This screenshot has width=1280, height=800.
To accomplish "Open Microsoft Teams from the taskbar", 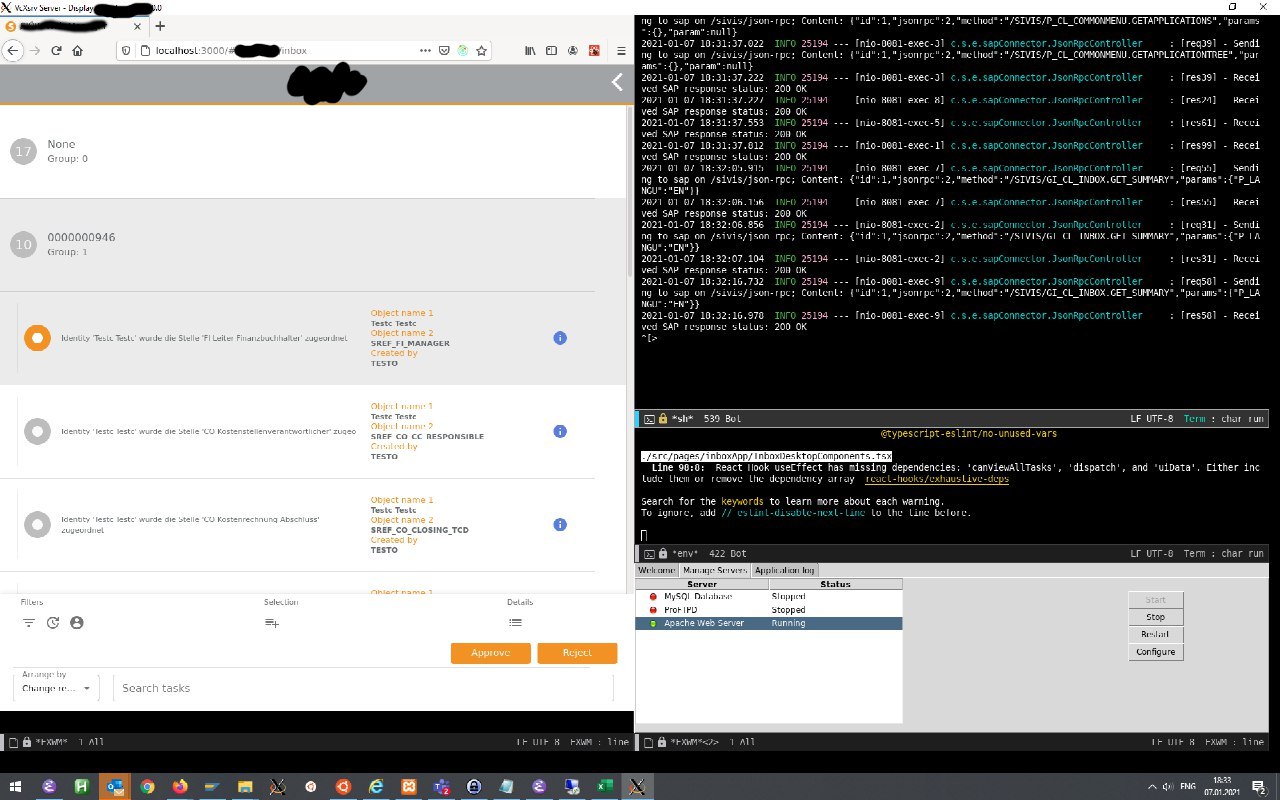I will pos(441,786).
